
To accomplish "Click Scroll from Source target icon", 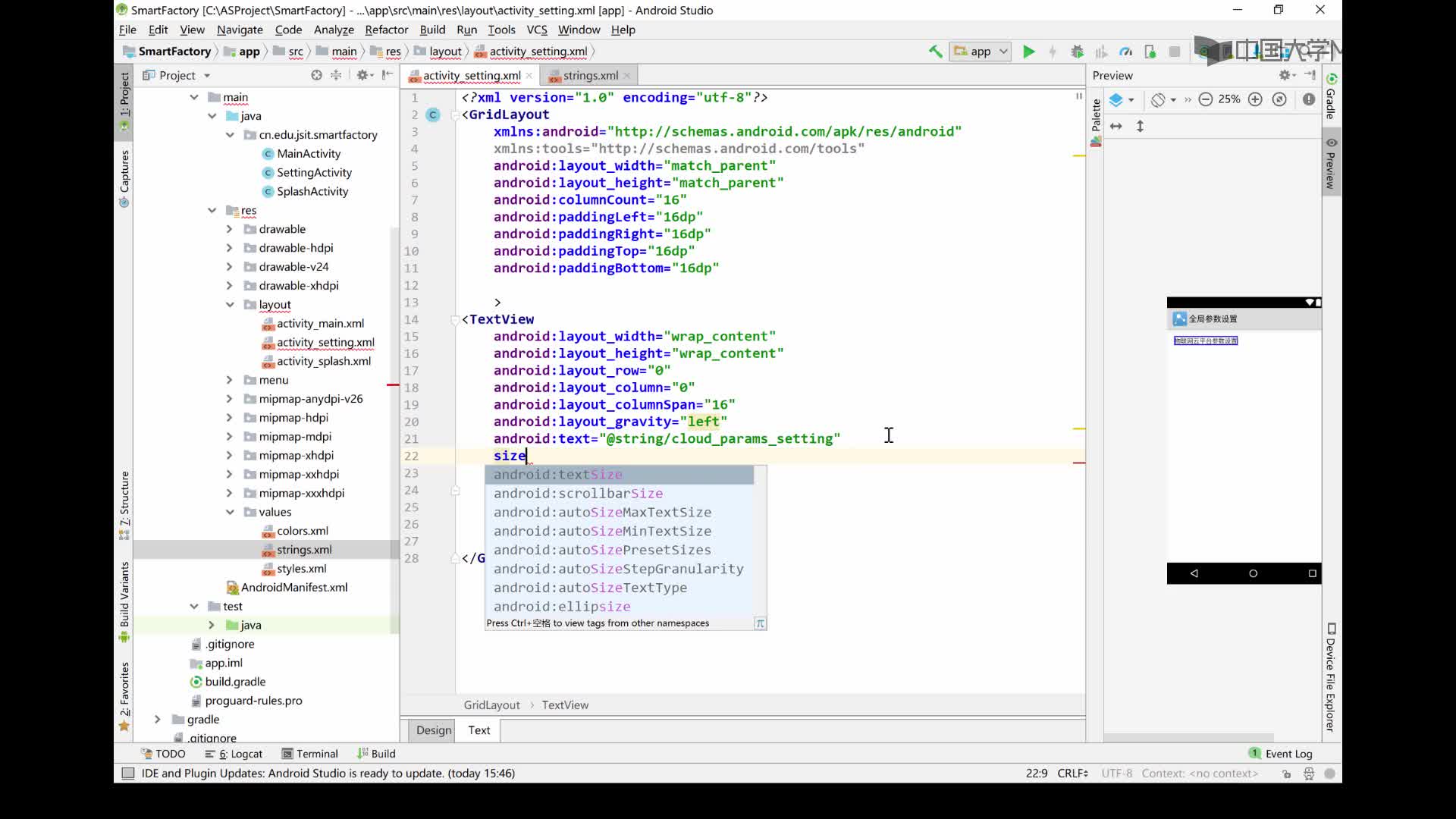I will (316, 75).
